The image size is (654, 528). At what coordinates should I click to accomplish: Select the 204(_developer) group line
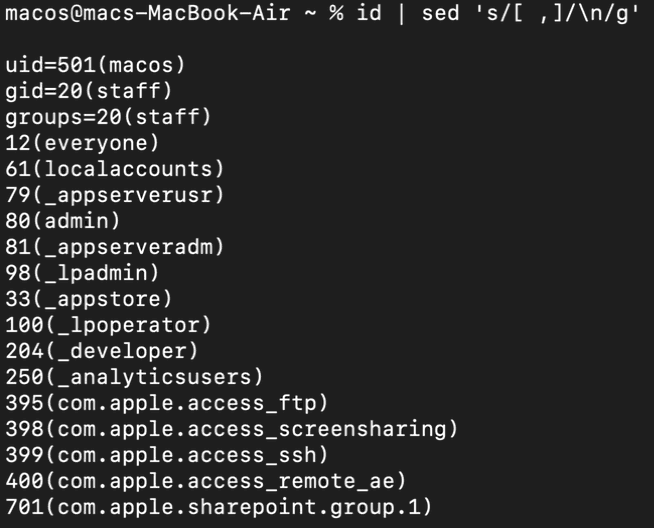click(x=102, y=351)
